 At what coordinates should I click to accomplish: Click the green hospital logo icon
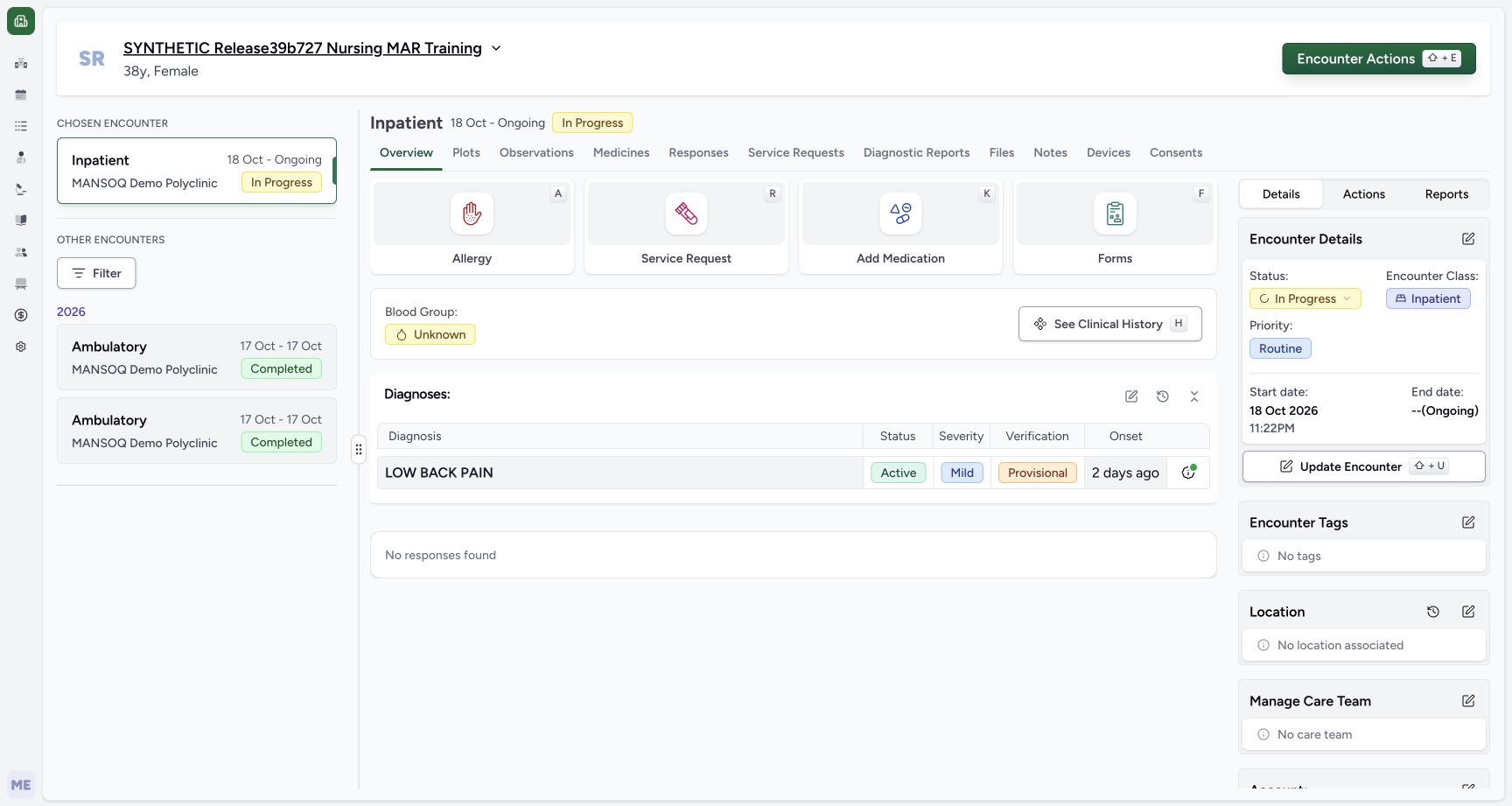(21, 21)
